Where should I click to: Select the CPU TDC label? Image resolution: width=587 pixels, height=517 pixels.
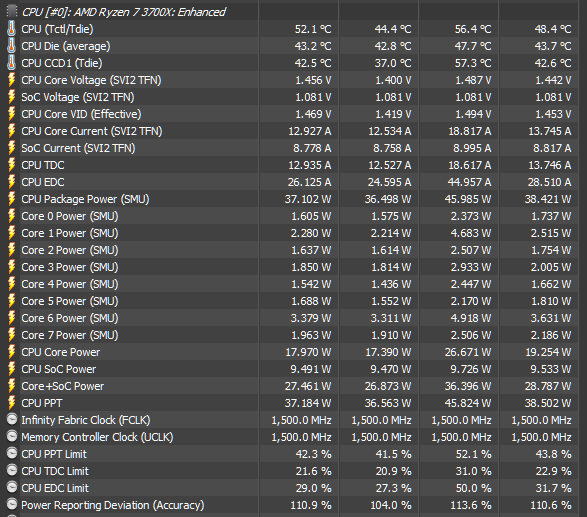[x=43, y=165]
